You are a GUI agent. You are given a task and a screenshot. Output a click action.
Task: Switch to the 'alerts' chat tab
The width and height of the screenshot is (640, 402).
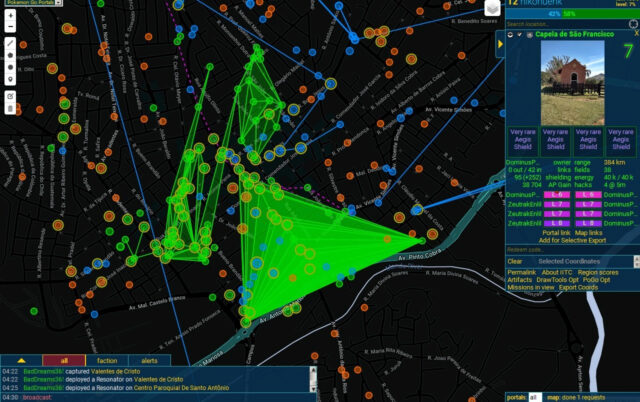click(149, 360)
